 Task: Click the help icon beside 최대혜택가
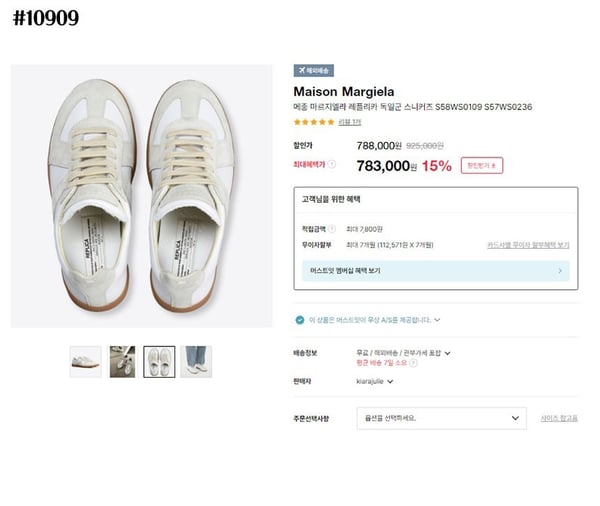tap(332, 164)
